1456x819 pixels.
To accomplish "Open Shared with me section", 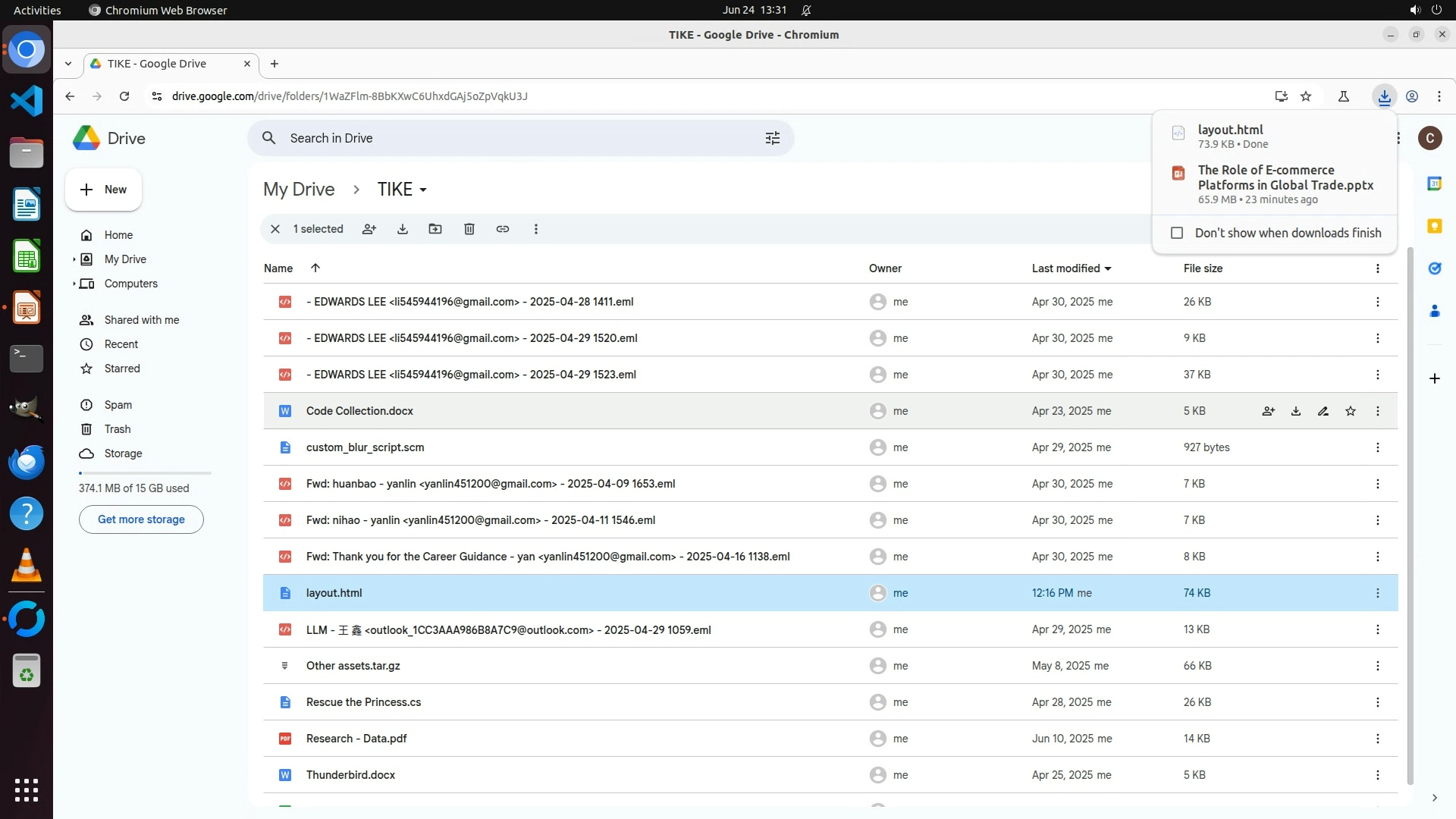I will (x=142, y=320).
